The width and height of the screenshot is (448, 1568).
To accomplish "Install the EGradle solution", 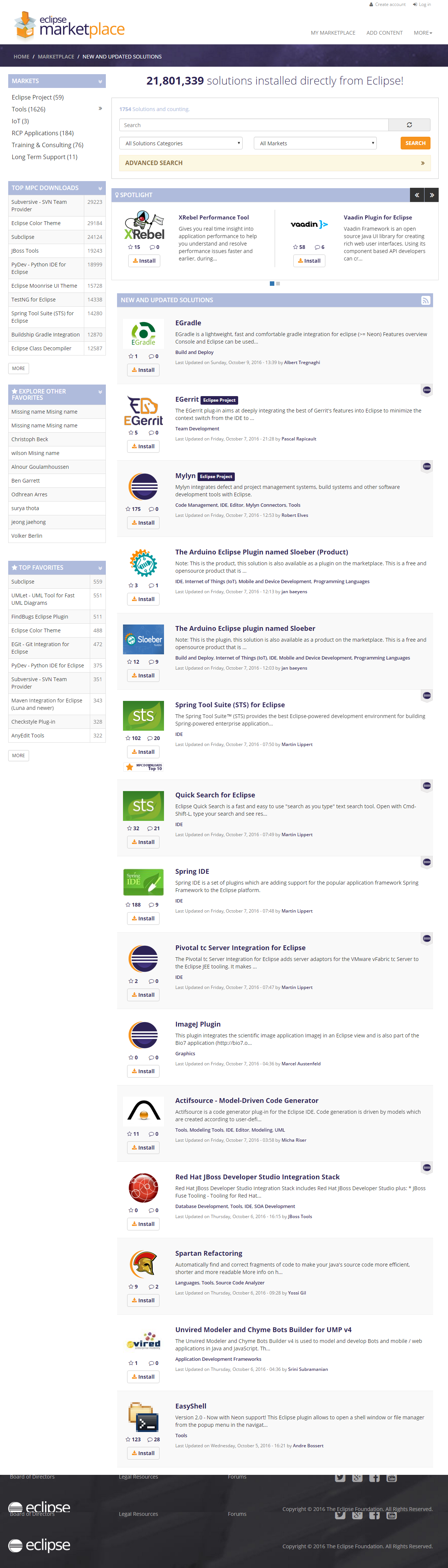I will tap(143, 370).
